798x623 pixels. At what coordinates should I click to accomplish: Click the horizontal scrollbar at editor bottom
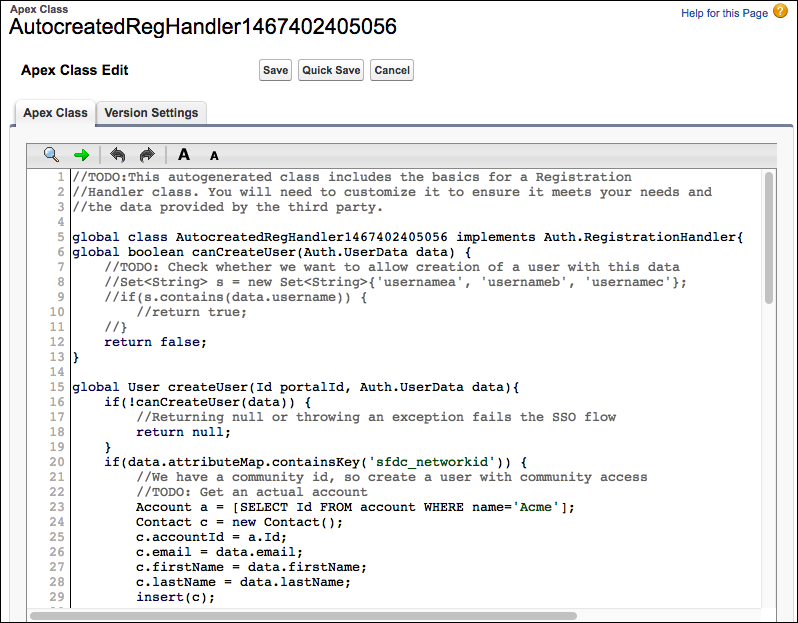click(303, 616)
